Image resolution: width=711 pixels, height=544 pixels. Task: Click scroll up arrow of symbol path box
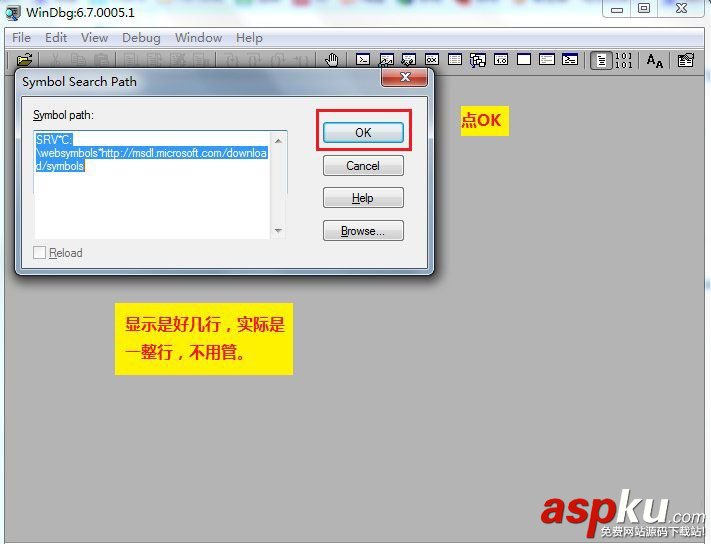click(278, 141)
